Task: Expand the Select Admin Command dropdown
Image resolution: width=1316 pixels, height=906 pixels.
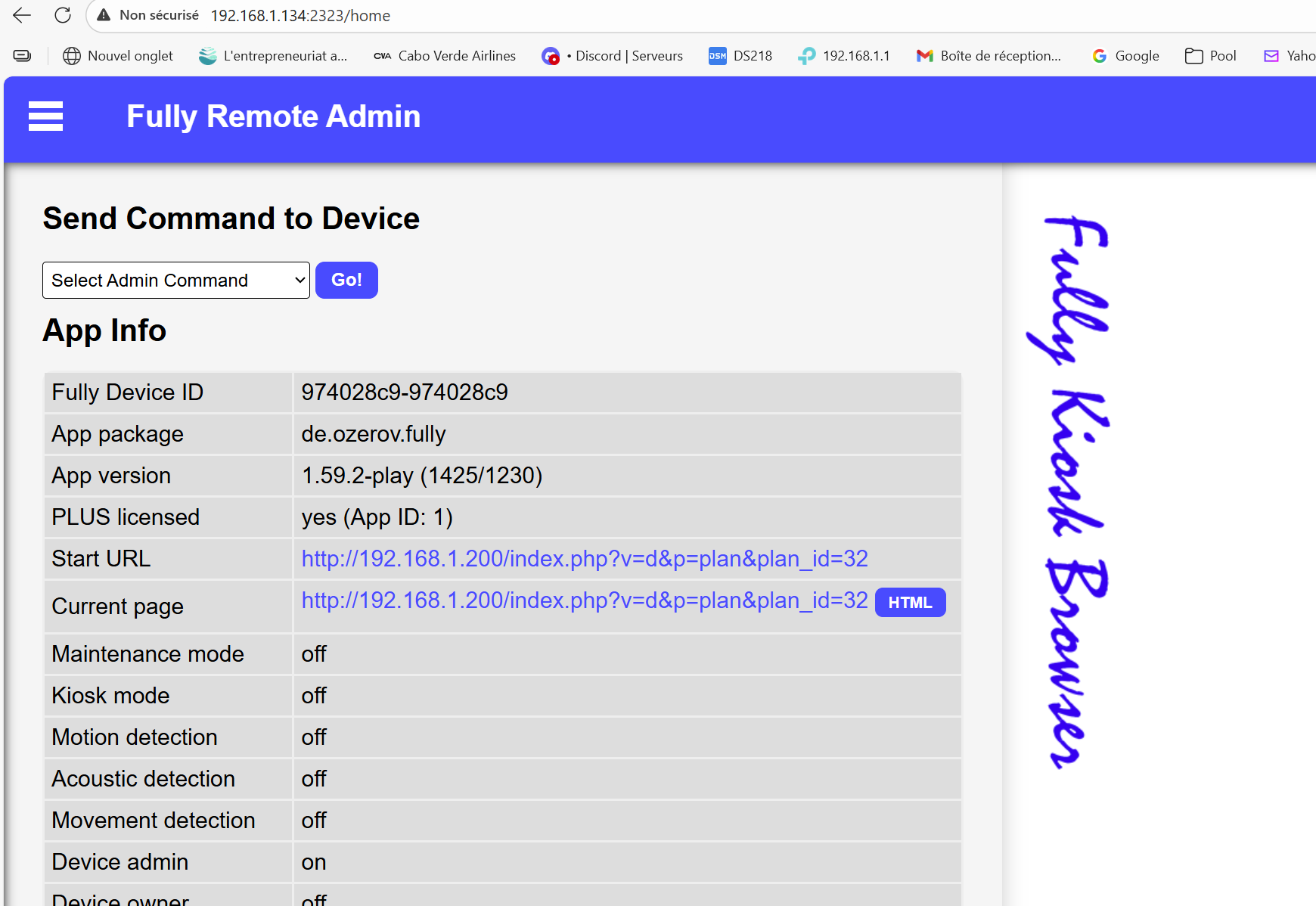Action: point(176,281)
